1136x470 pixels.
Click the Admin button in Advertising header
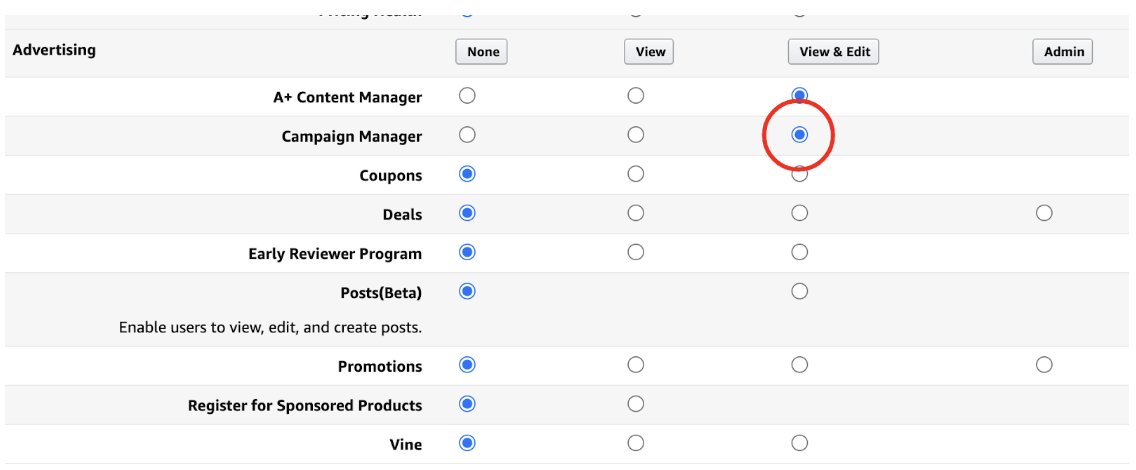pyautogui.click(x=1063, y=52)
